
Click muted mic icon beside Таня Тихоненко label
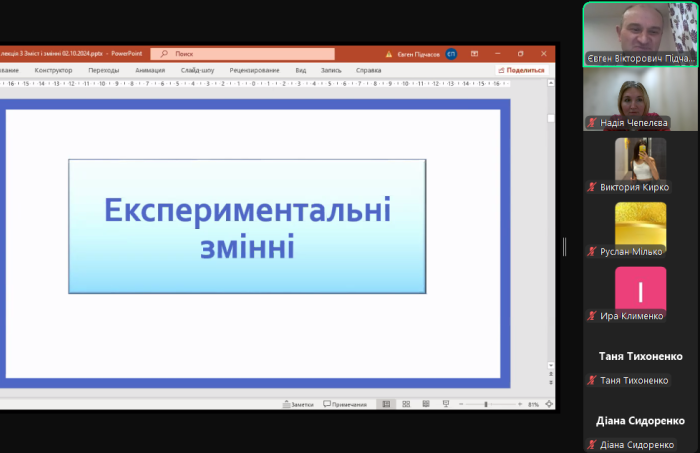(x=592, y=380)
